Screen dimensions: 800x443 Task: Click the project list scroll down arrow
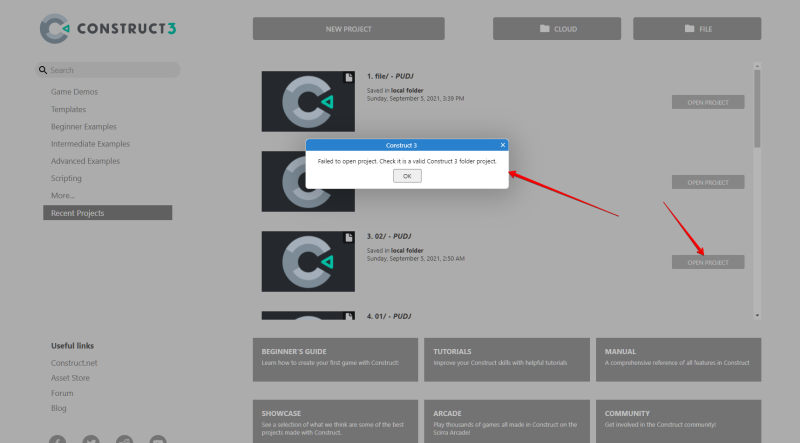coord(757,315)
